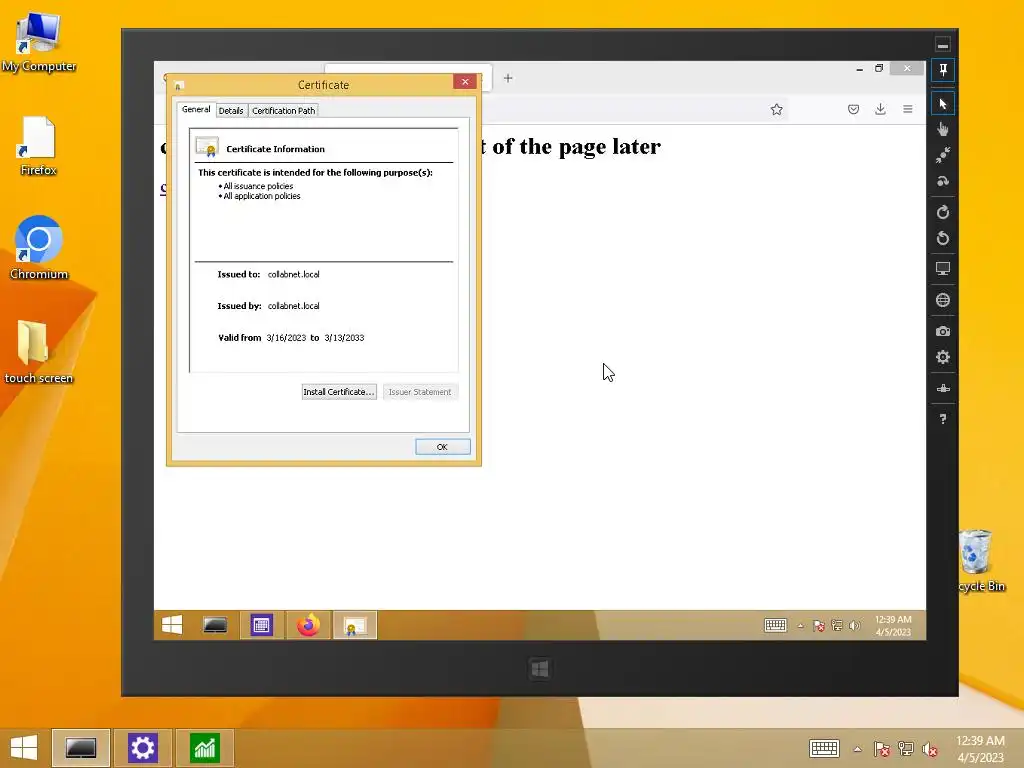Open purple gear app on host taskbar
This screenshot has width=1024, height=768.
point(143,748)
